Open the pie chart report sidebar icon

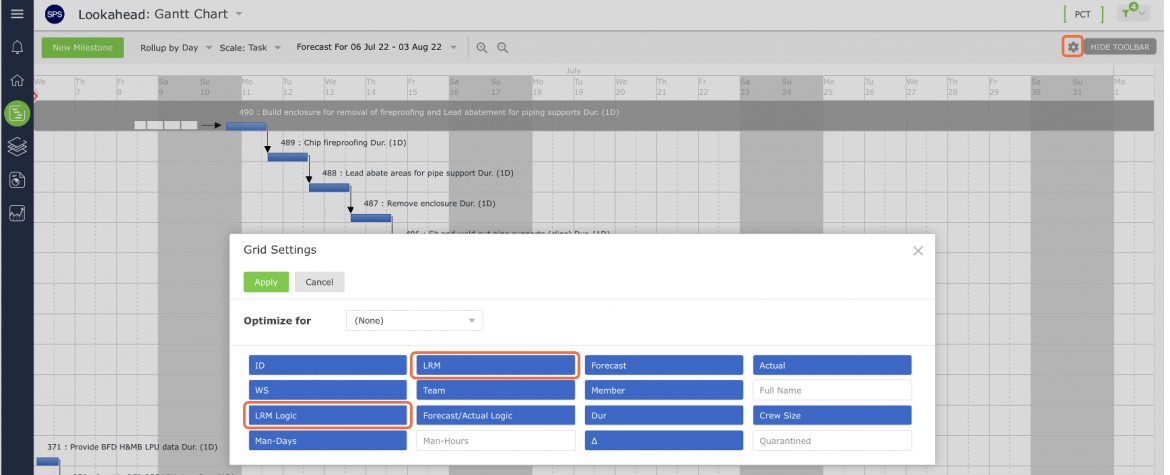16,180
